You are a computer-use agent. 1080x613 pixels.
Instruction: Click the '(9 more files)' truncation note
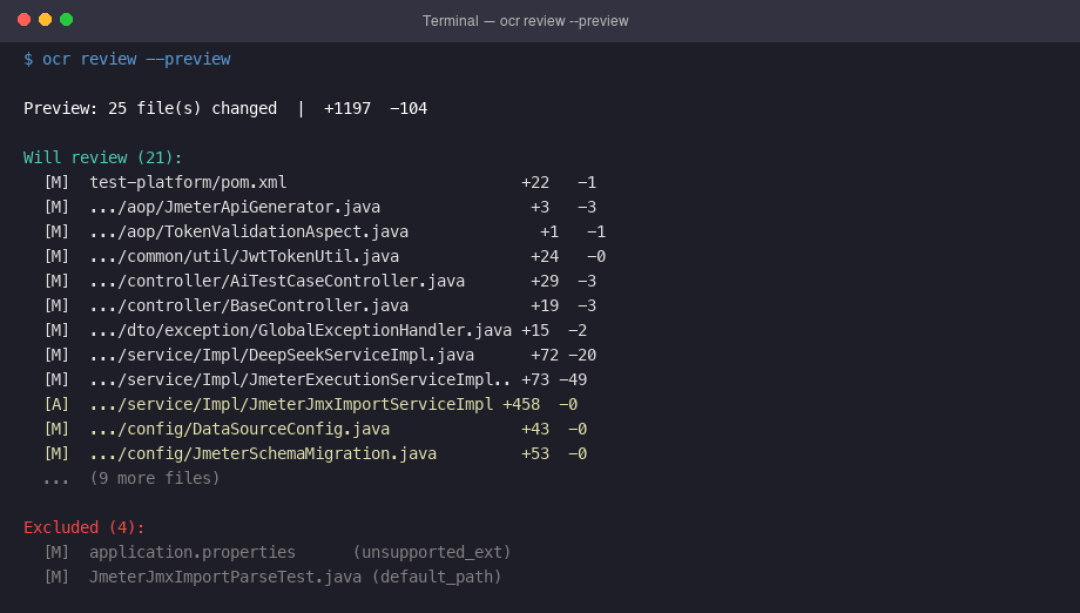155,479
